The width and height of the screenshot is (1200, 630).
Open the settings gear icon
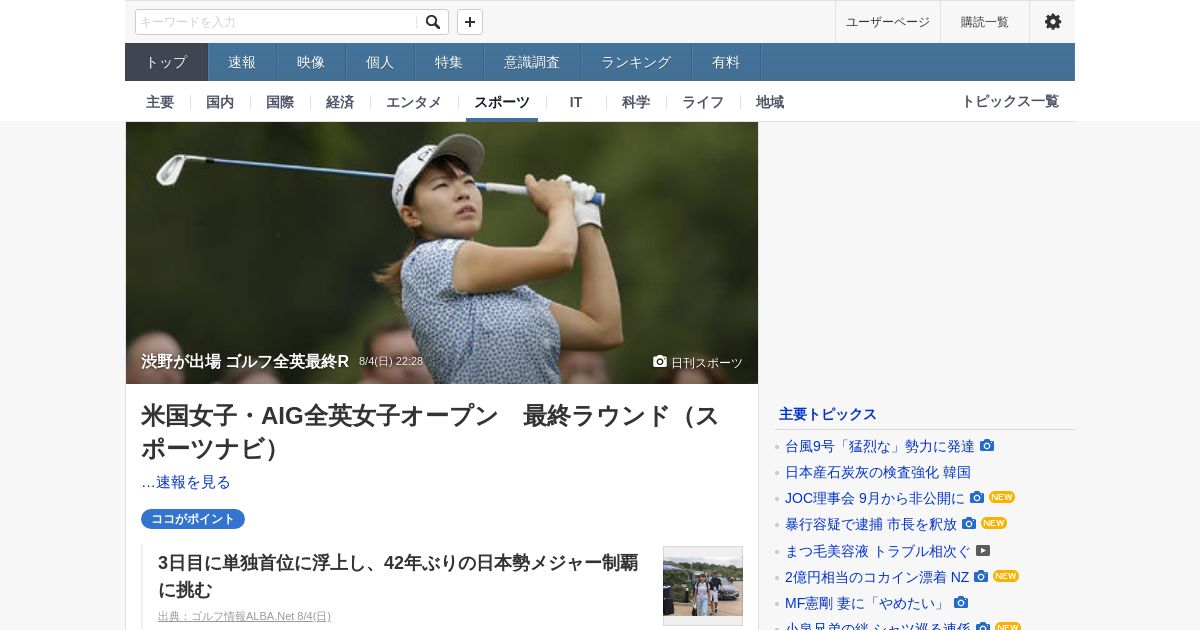pyautogui.click(x=1053, y=22)
